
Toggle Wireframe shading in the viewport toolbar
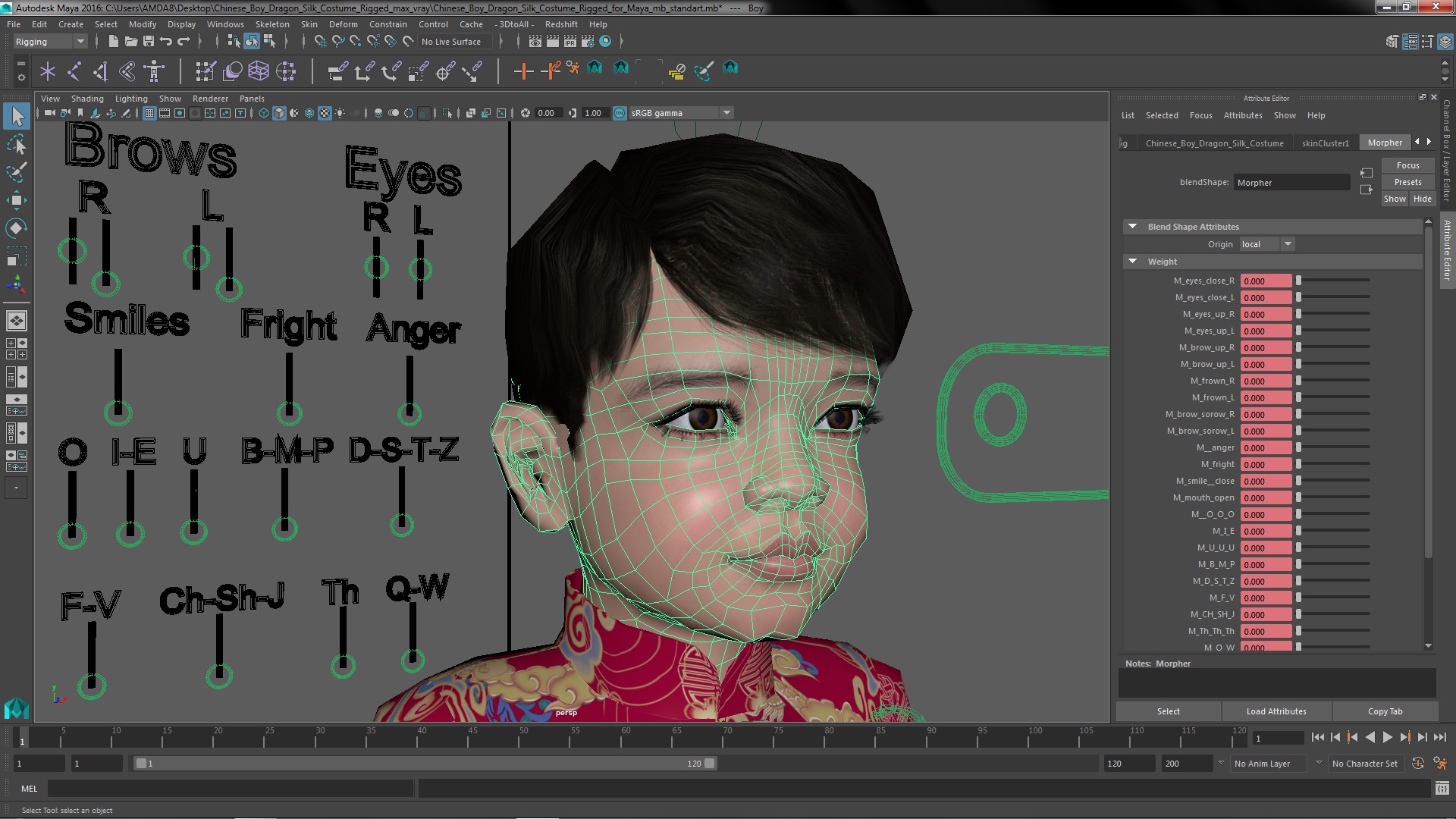[x=264, y=113]
